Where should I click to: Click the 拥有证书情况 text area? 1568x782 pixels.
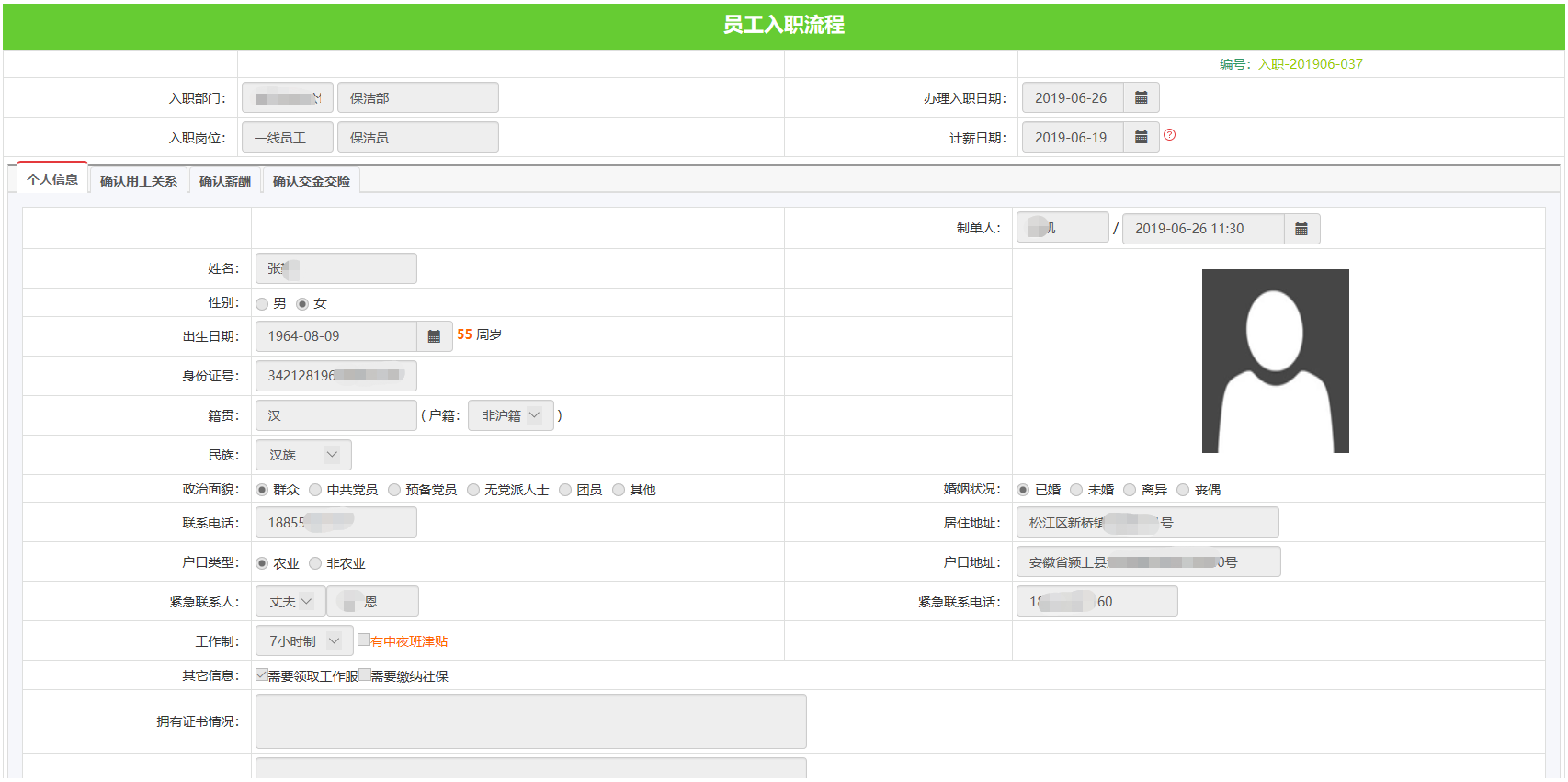[530, 721]
